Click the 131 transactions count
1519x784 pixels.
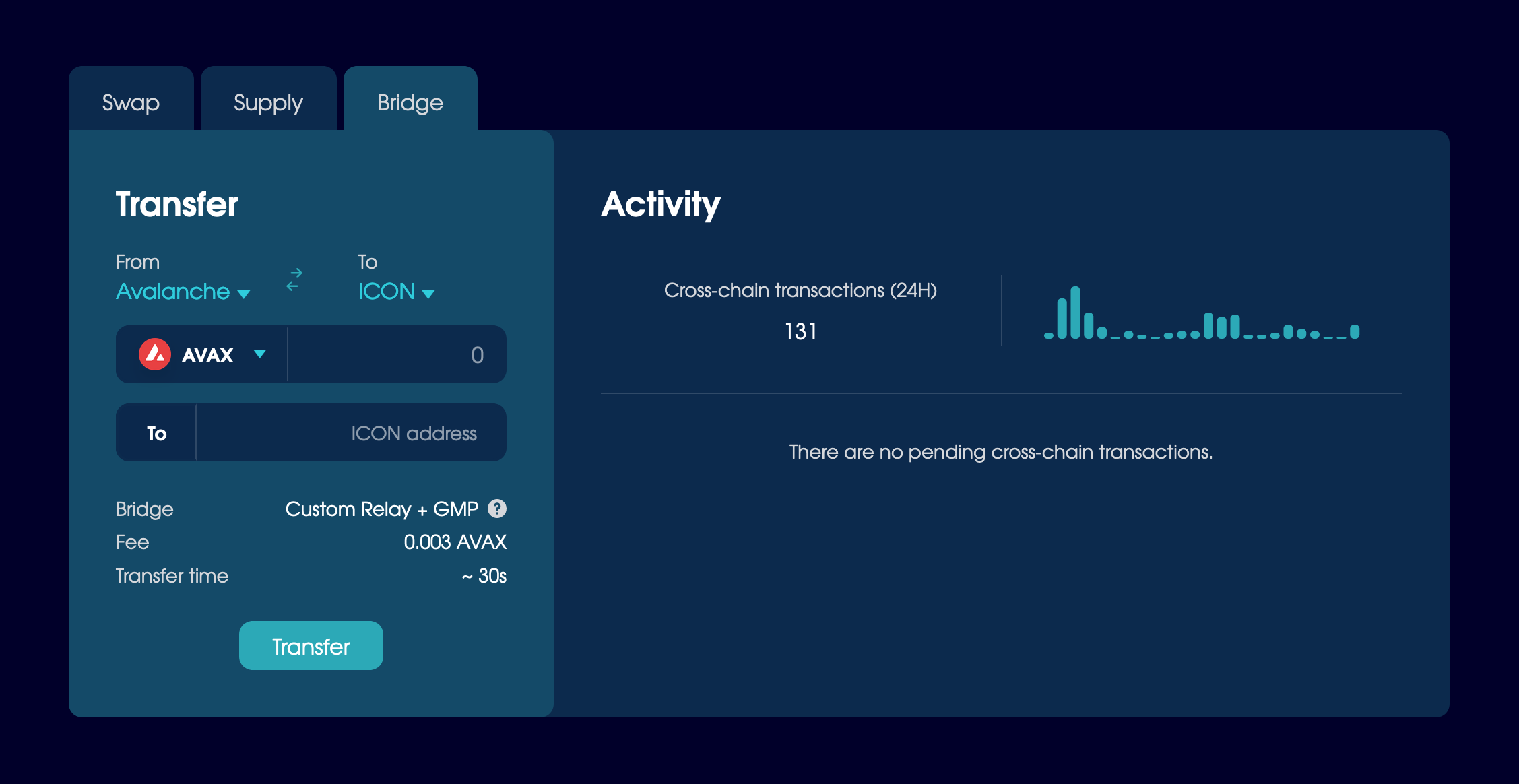coord(800,331)
